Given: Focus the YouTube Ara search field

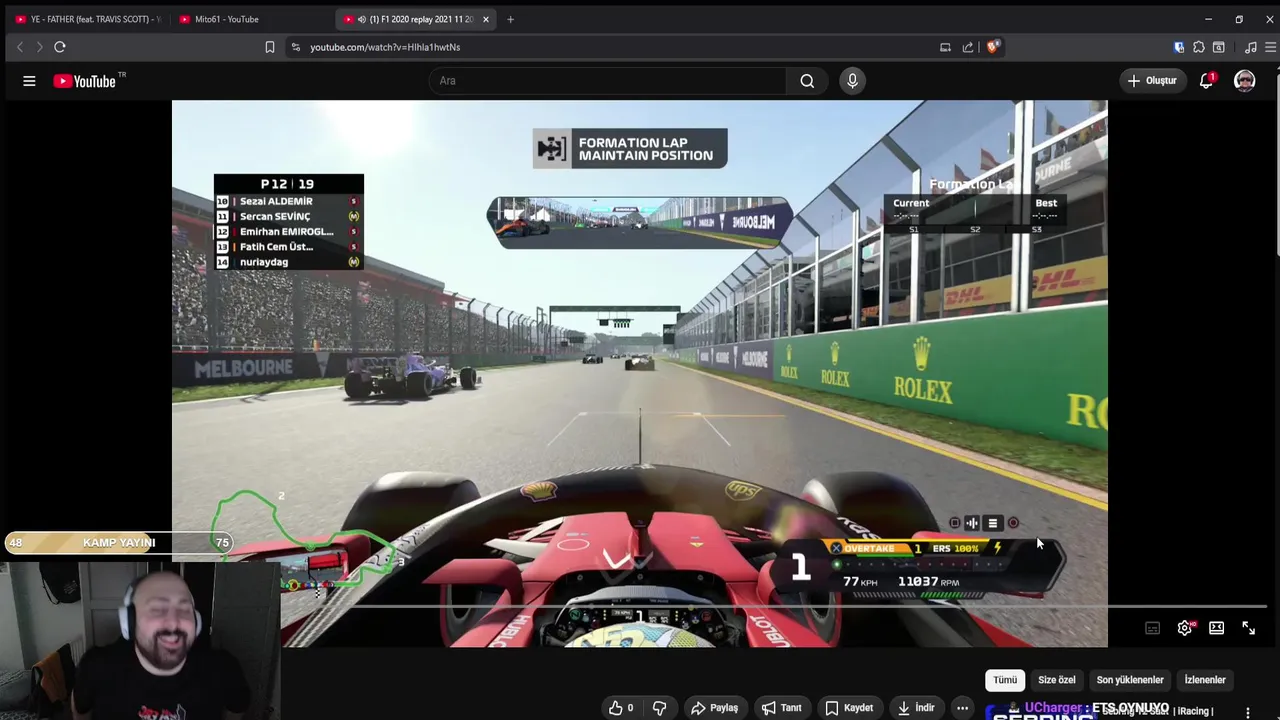Looking at the screenshot, I should pyautogui.click(x=607, y=81).
